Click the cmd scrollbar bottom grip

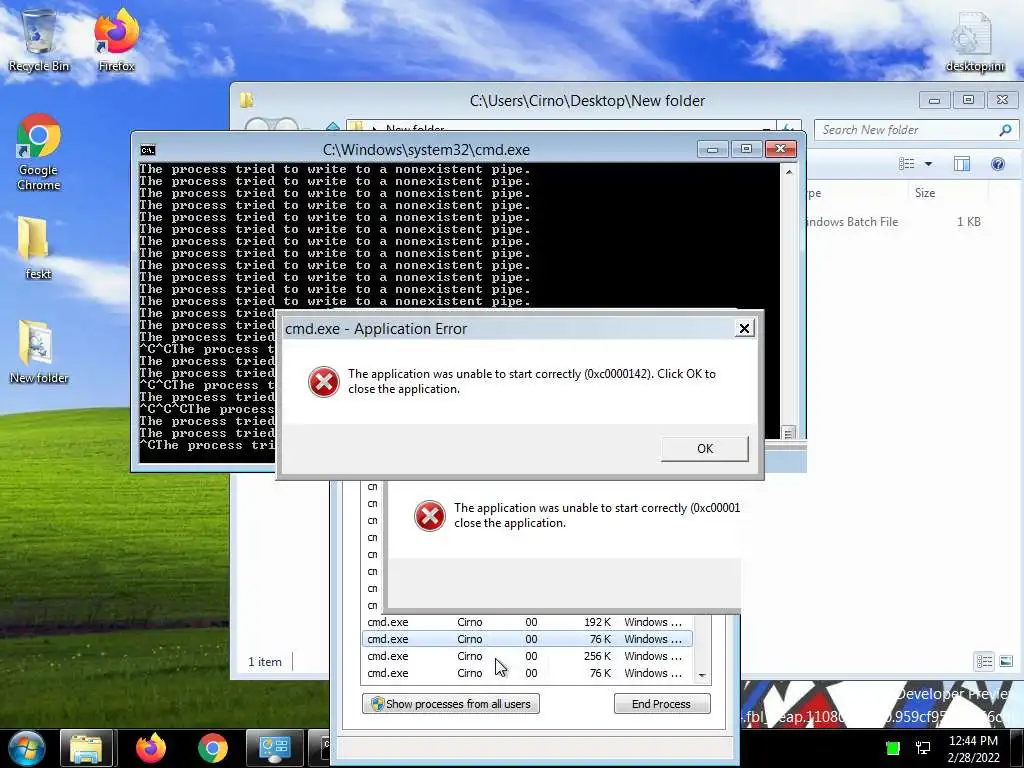pyautogui.click(x=789, y=432)
